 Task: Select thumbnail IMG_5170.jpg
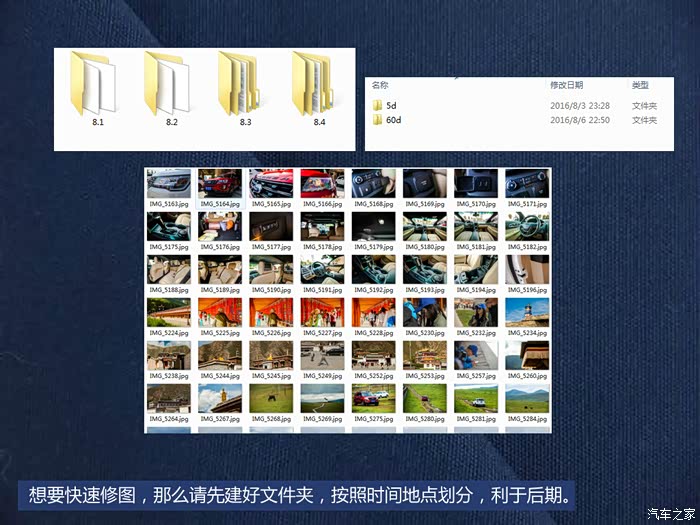476,183
